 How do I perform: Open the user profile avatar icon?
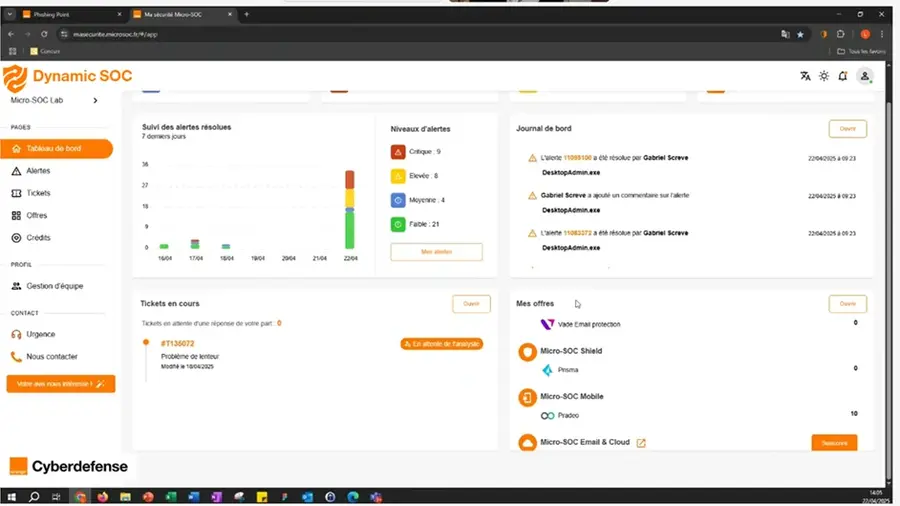pyautogui.click(x=865, y=76)
